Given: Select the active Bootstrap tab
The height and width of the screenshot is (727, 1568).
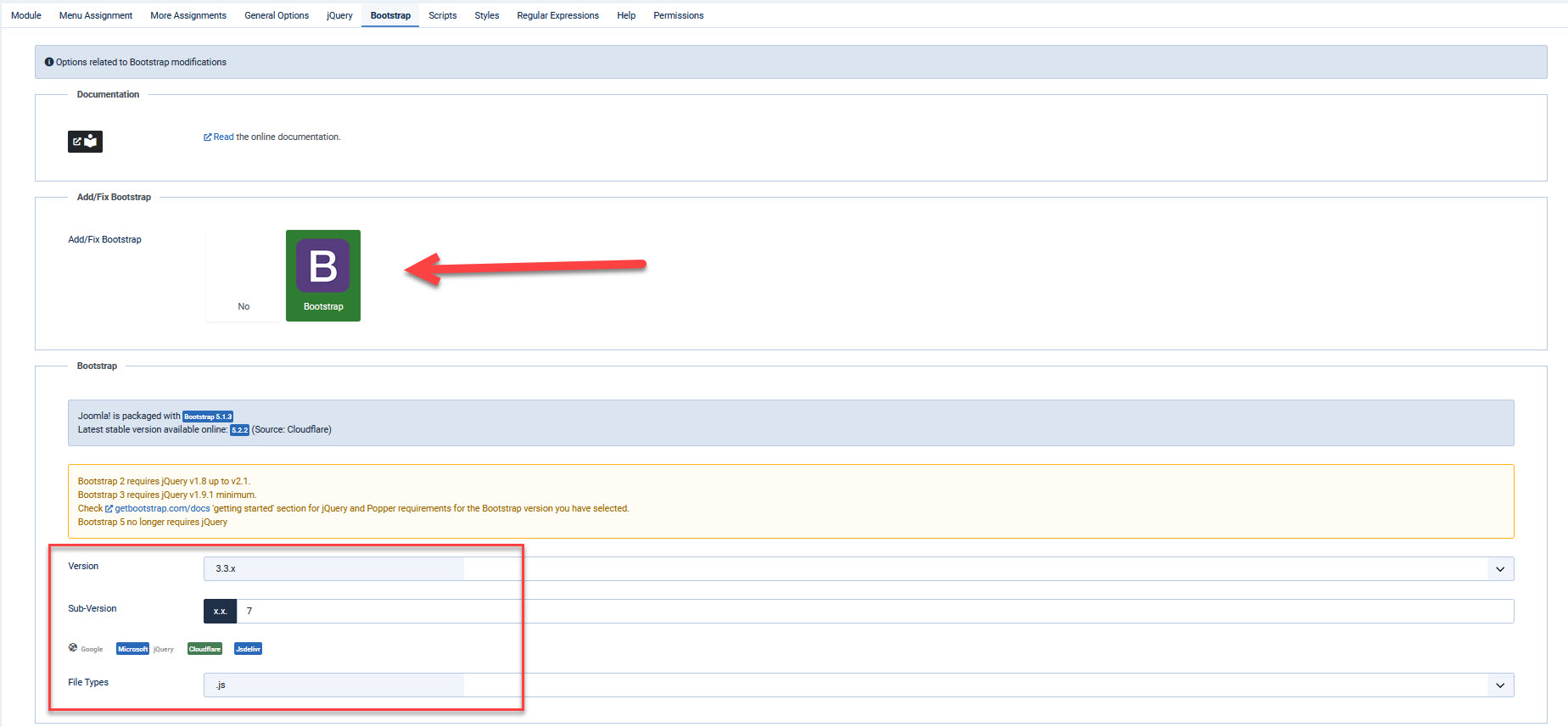Looking at the screenshot, I should [390, 15].
